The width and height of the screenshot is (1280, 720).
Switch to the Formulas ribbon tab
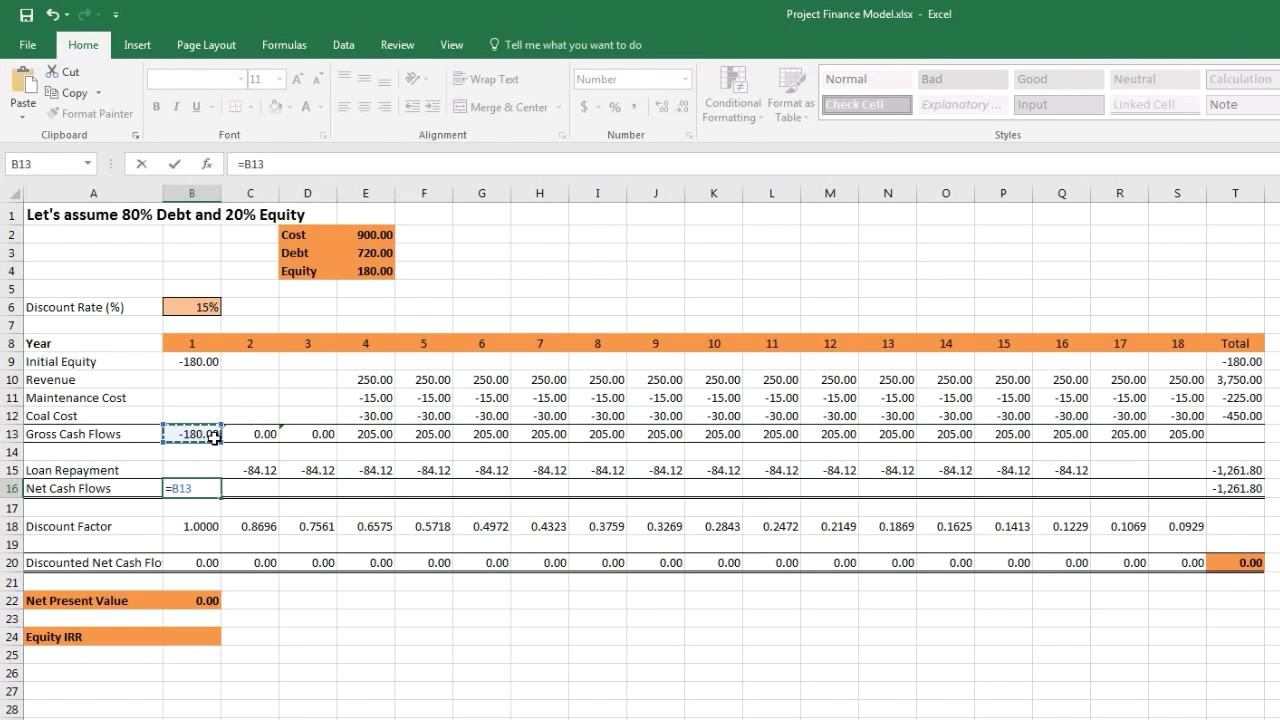click(284, 45)
